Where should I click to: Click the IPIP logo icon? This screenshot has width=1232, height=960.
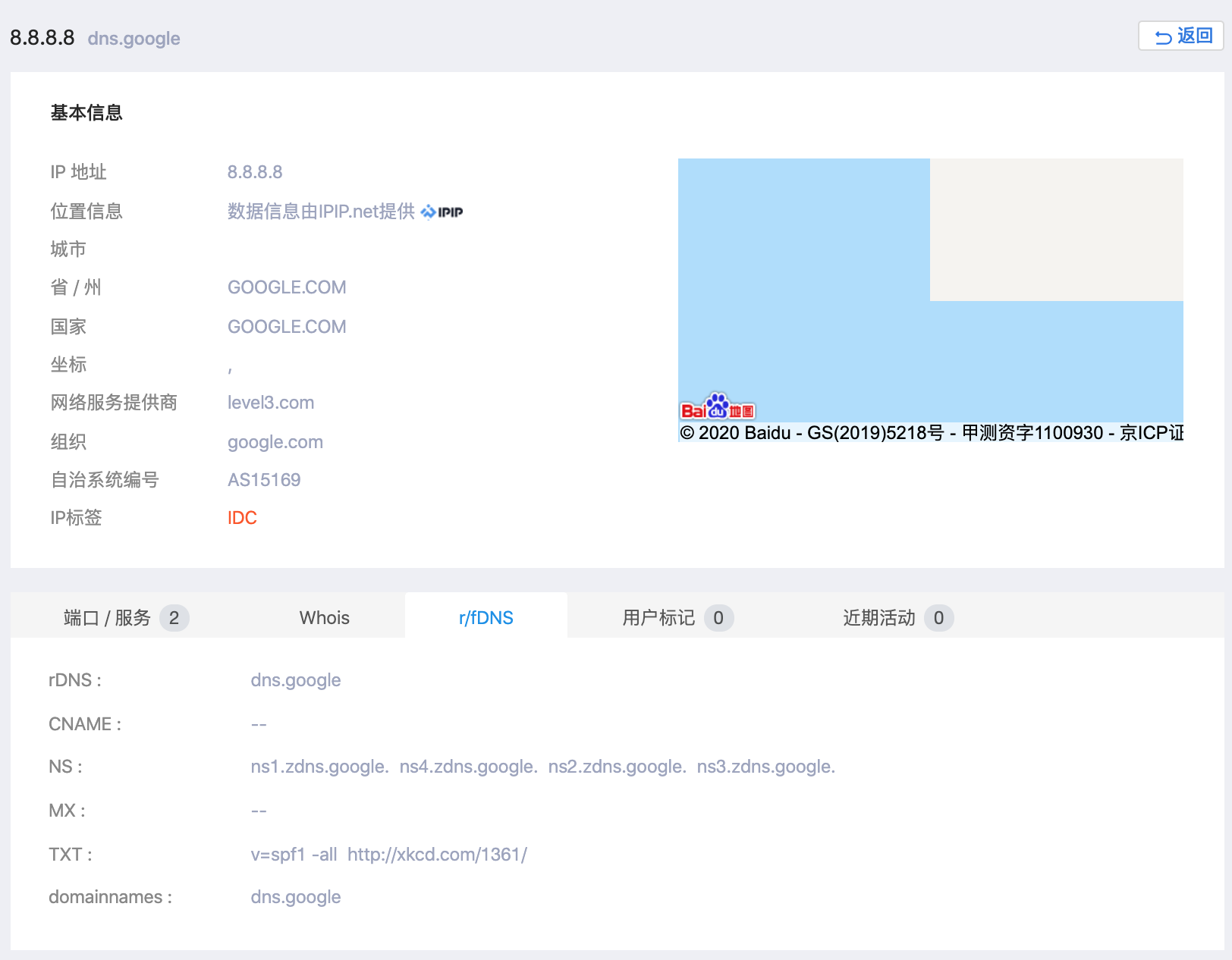(442, 212)
